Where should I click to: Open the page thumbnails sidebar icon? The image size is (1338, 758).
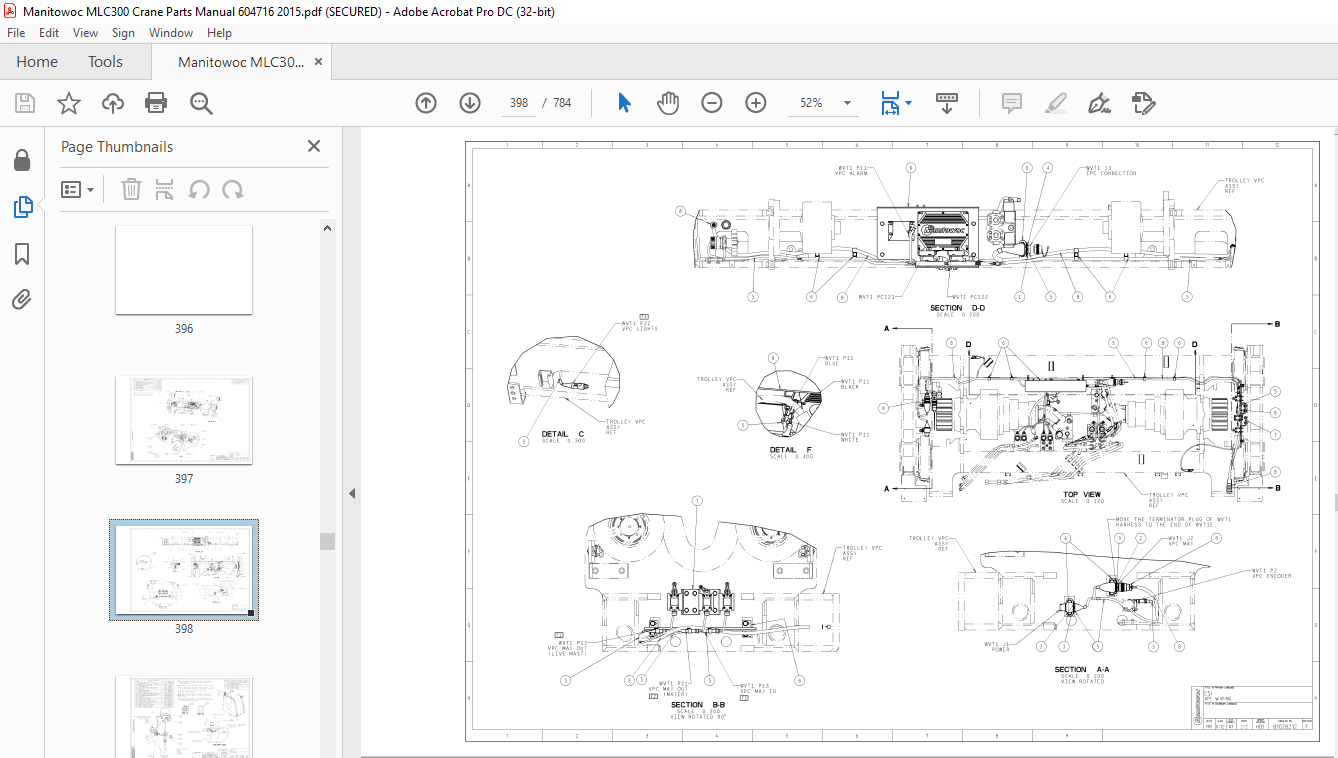[22, 207]
